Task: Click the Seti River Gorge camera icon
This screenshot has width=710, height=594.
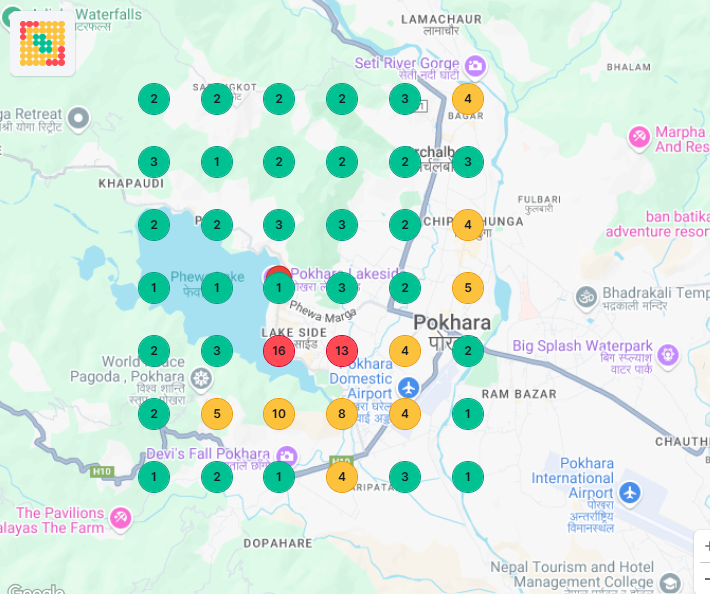Action: (474, 66)
